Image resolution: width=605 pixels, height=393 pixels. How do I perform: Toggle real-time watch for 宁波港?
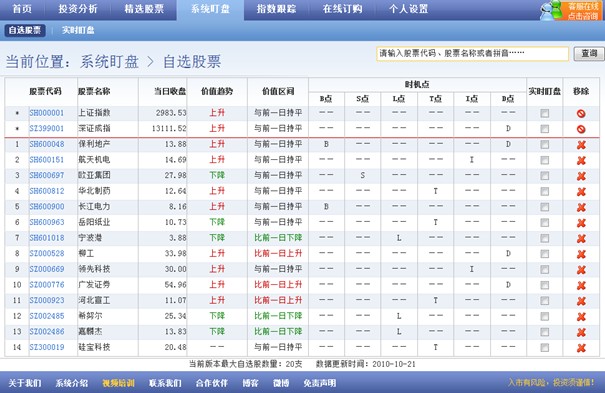pyautogui.click(x=544, y=238)
